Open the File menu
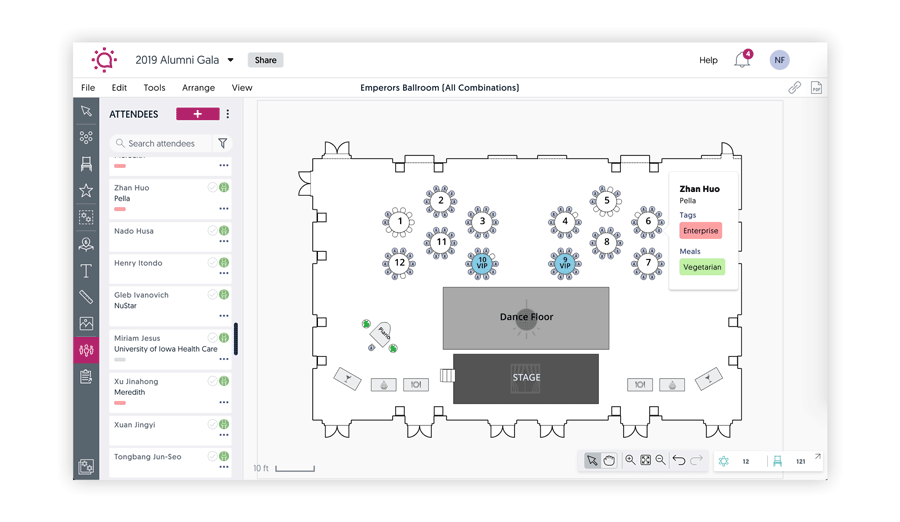The image size is (900, 522). tap(88, 87)
